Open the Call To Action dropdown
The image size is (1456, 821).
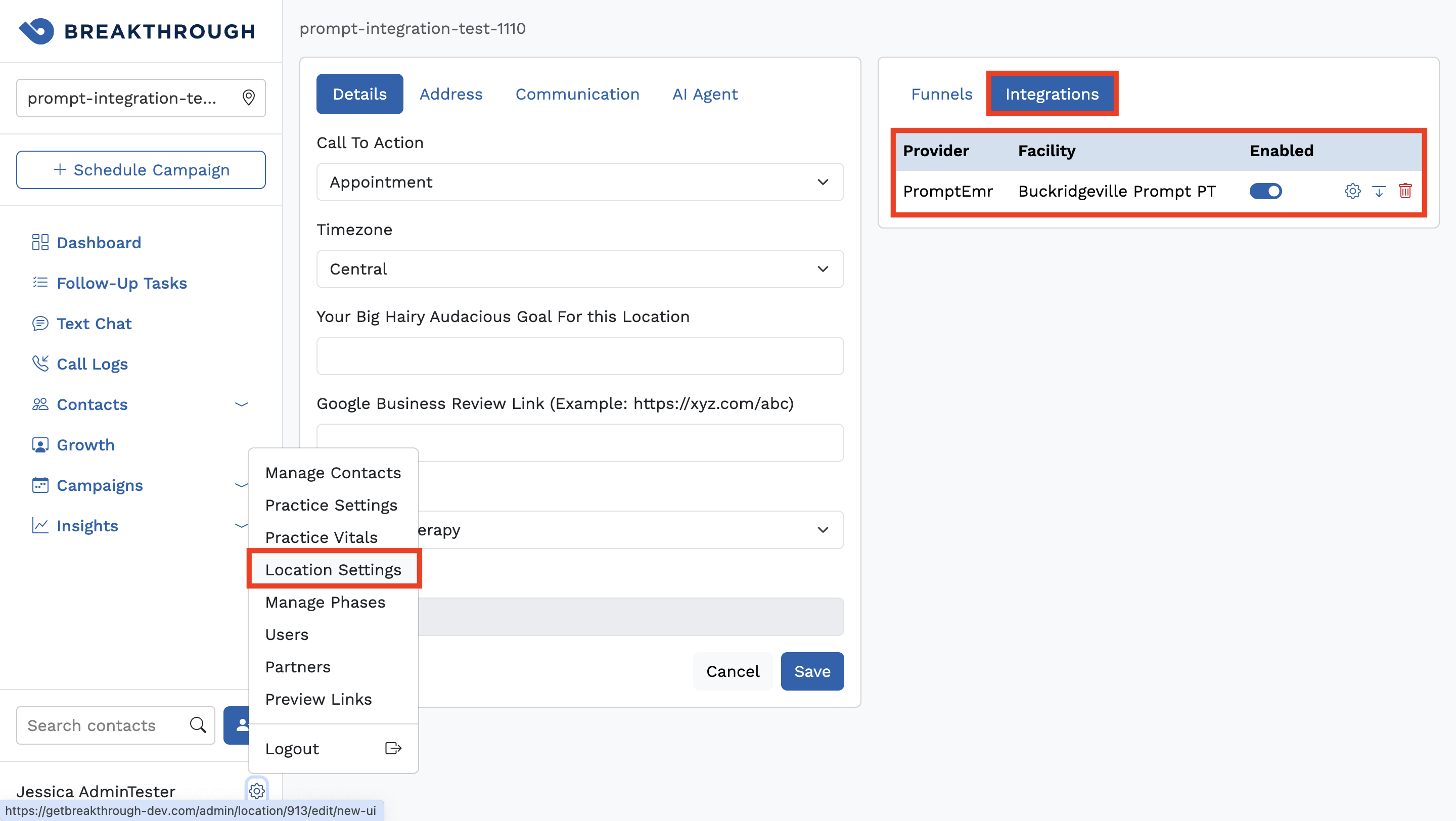pyautogui.click(x=580, y=182)
